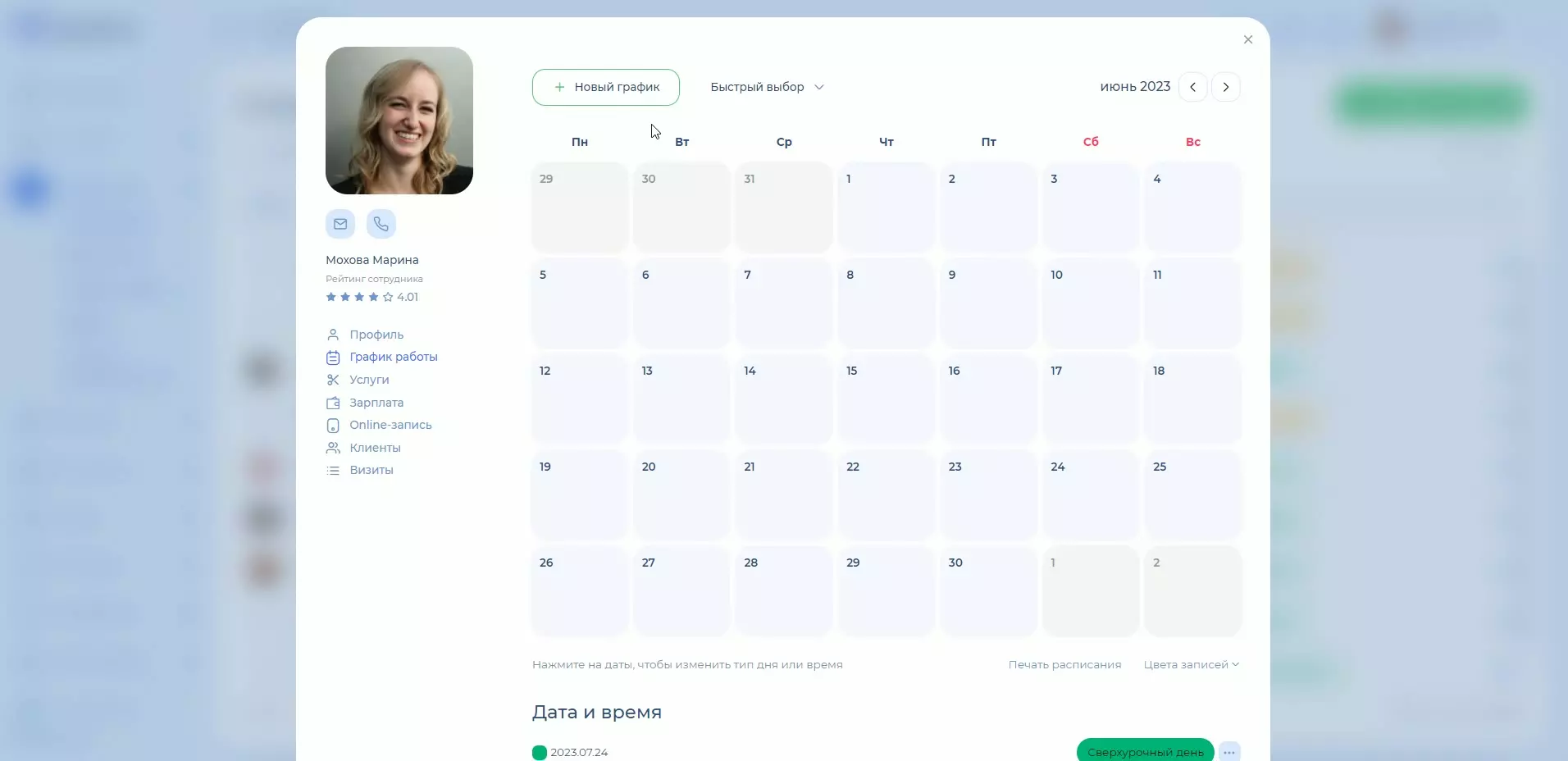Viewport: 1568px width, 761px height.
Task: Open the three-dots menu beside Сверхурочный день
Action: (x=1228, y=752)
